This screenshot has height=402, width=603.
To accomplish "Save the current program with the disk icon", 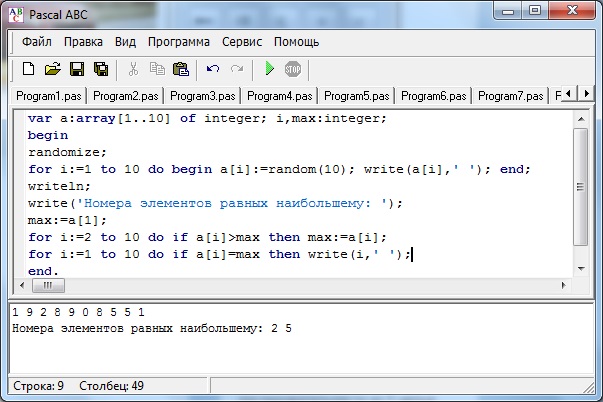I will [77, 69].
